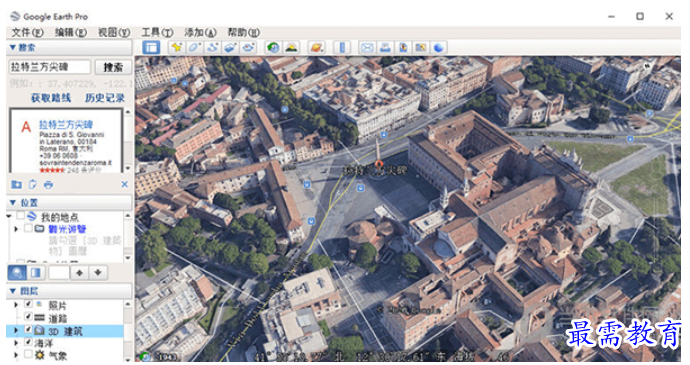This screenshot has height=365, width=690.
Task: Copy search results to clipboard icon
Action: pos(33,184)
